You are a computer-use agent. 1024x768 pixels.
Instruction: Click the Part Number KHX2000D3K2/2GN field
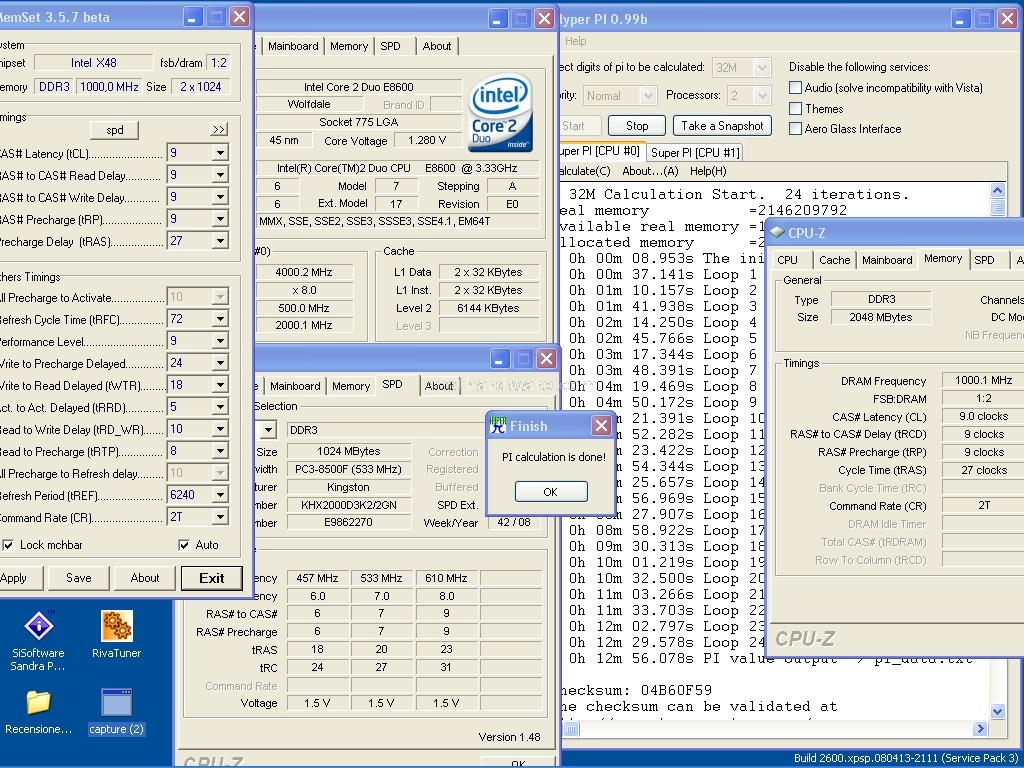click(349, 505)
